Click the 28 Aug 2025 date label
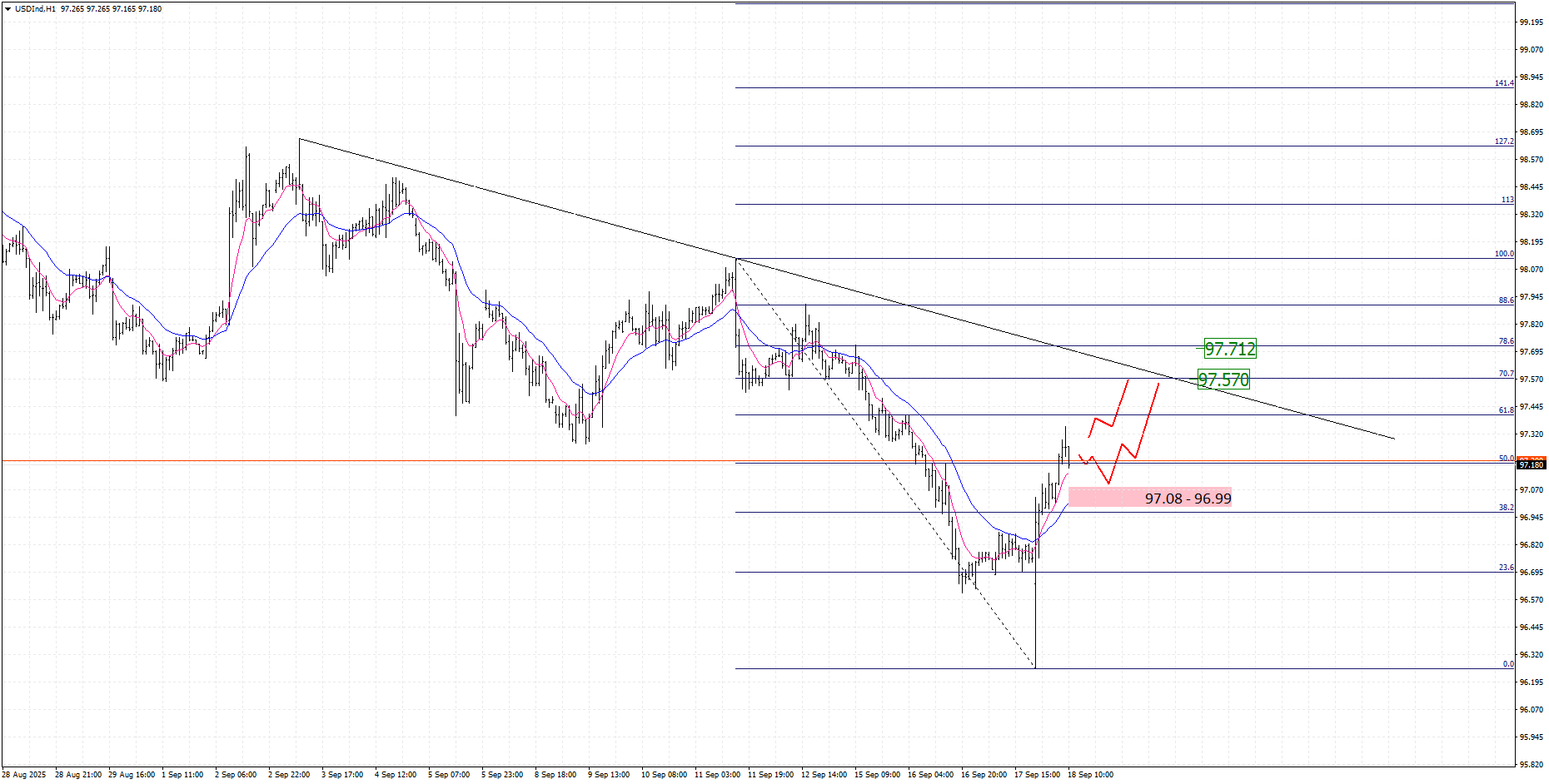Viewport: 1549px width, 784px height. click(x=24, y=775)
